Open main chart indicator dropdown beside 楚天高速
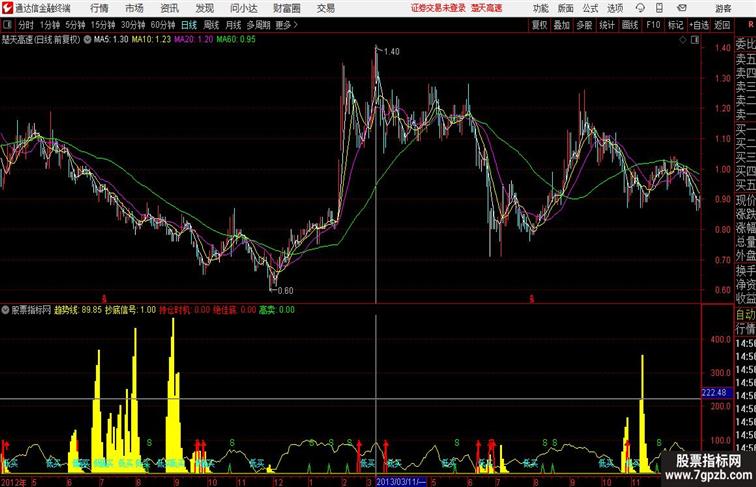This screenshot has height=487, width=756. [87, 40]
